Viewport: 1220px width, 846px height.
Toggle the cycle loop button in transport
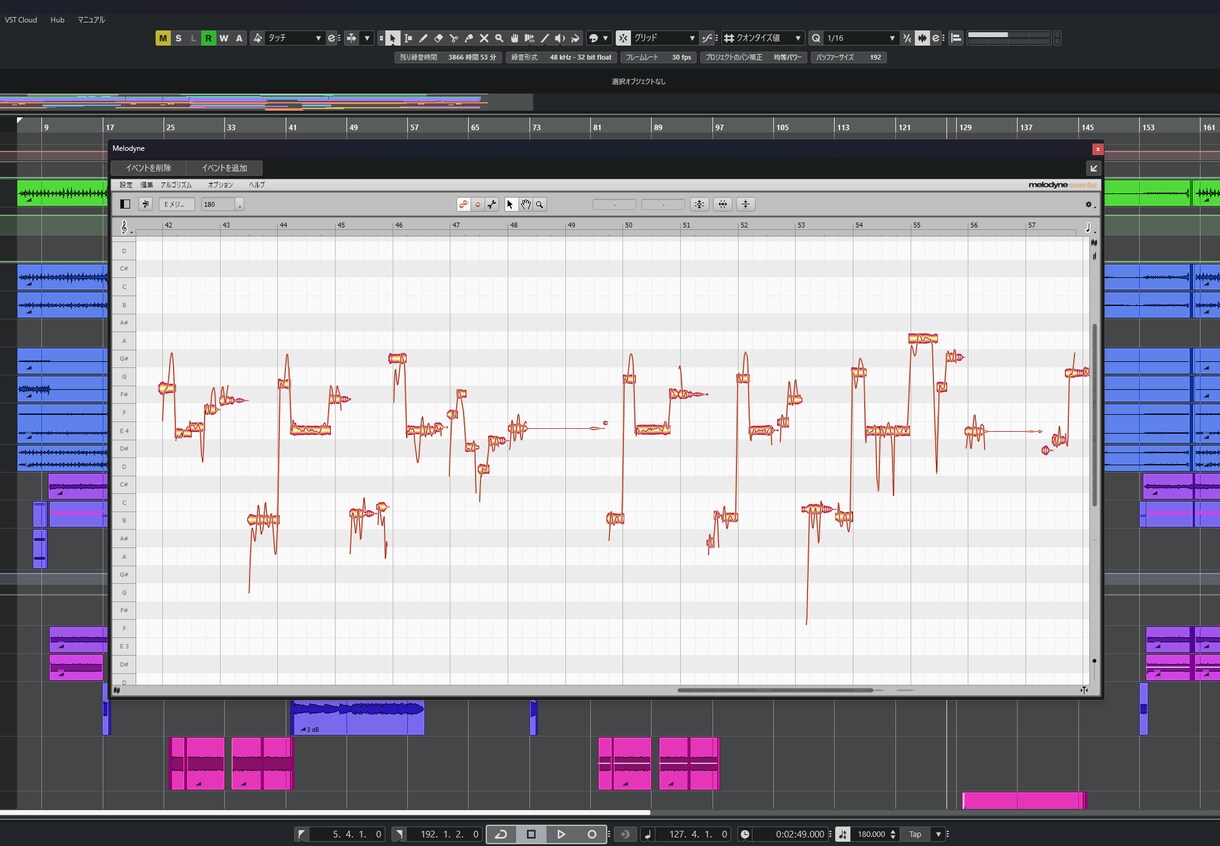pos(501,834)
